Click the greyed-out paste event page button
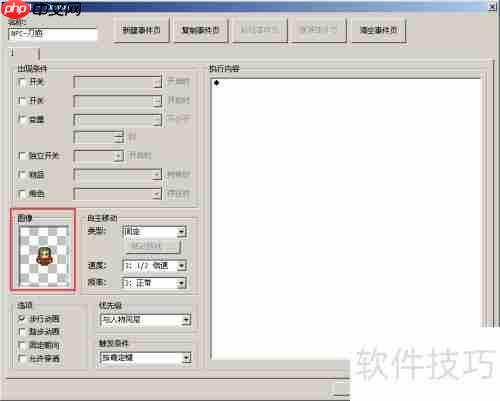The image size is (500, 401). point(259,30)
